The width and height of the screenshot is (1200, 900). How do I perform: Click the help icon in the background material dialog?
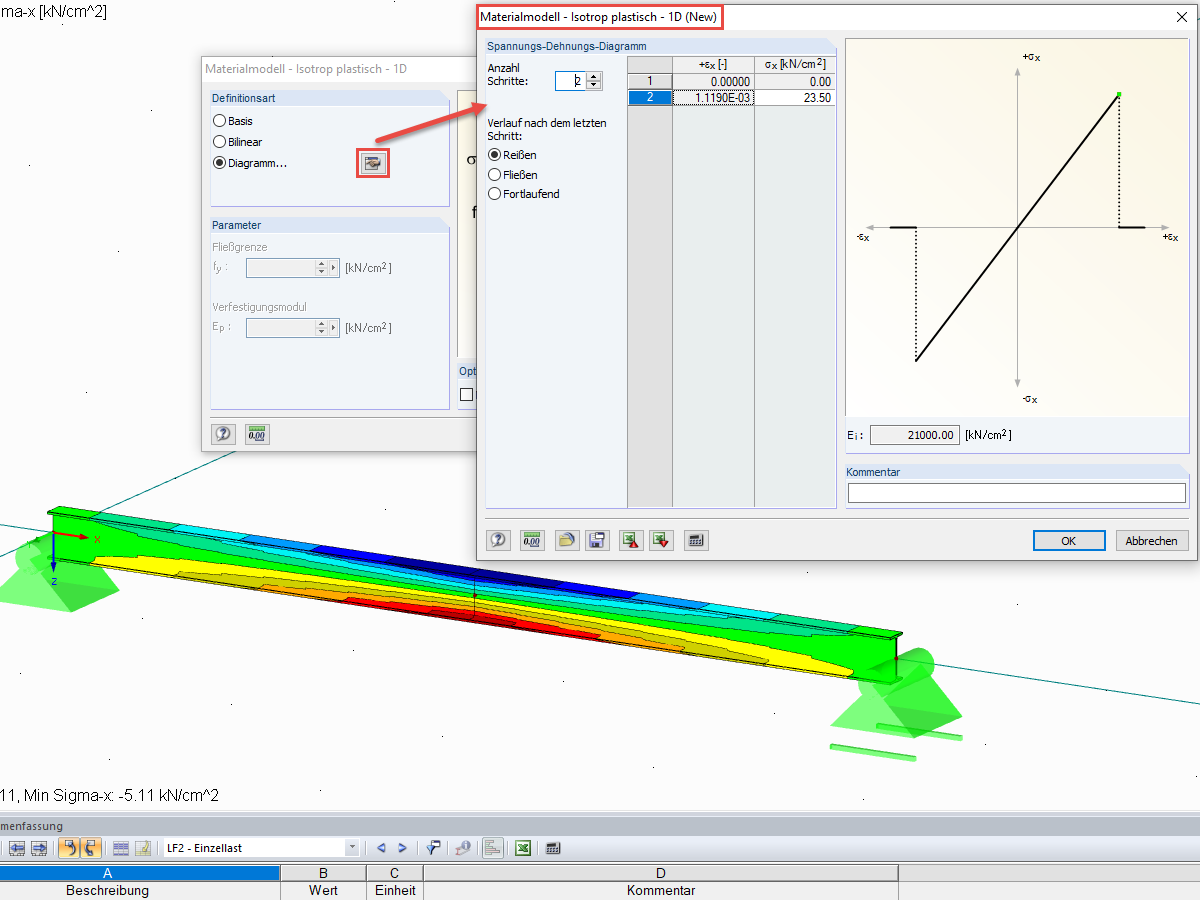pyautogui.click(x=224, y=434)
